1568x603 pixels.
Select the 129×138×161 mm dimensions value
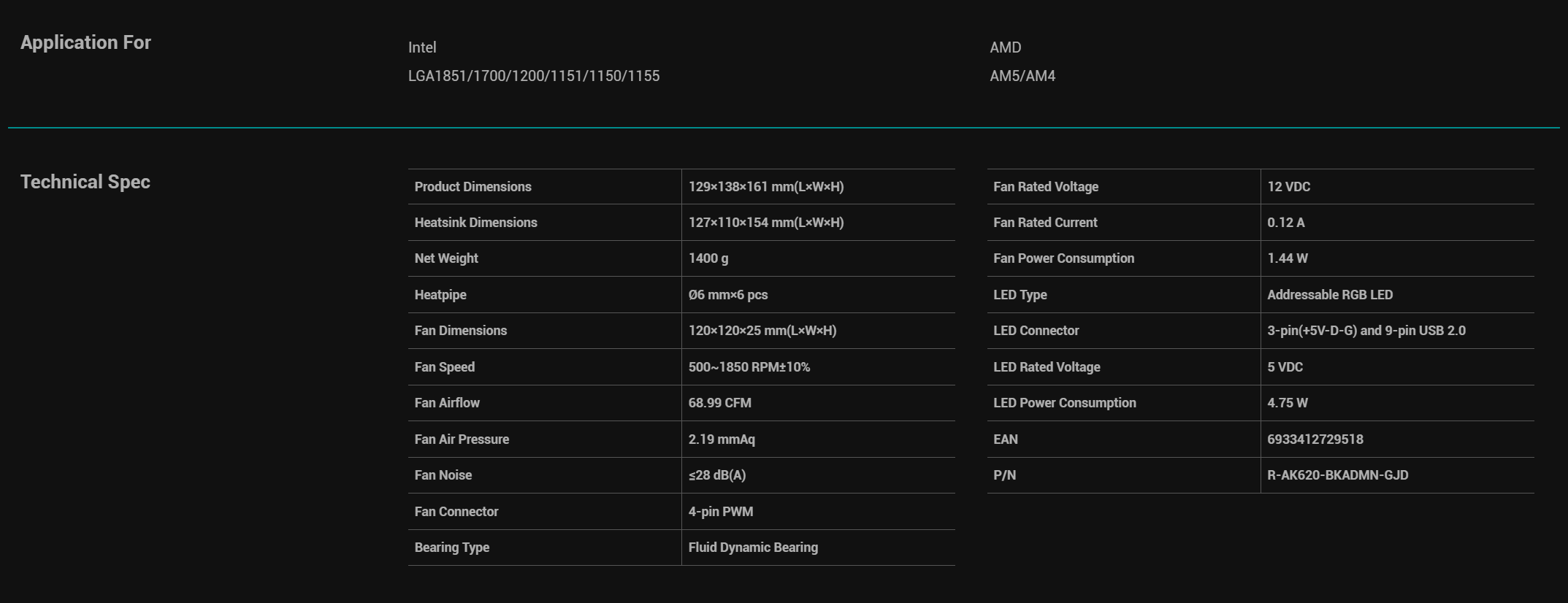pyautogui.click(x=766, y=187)
